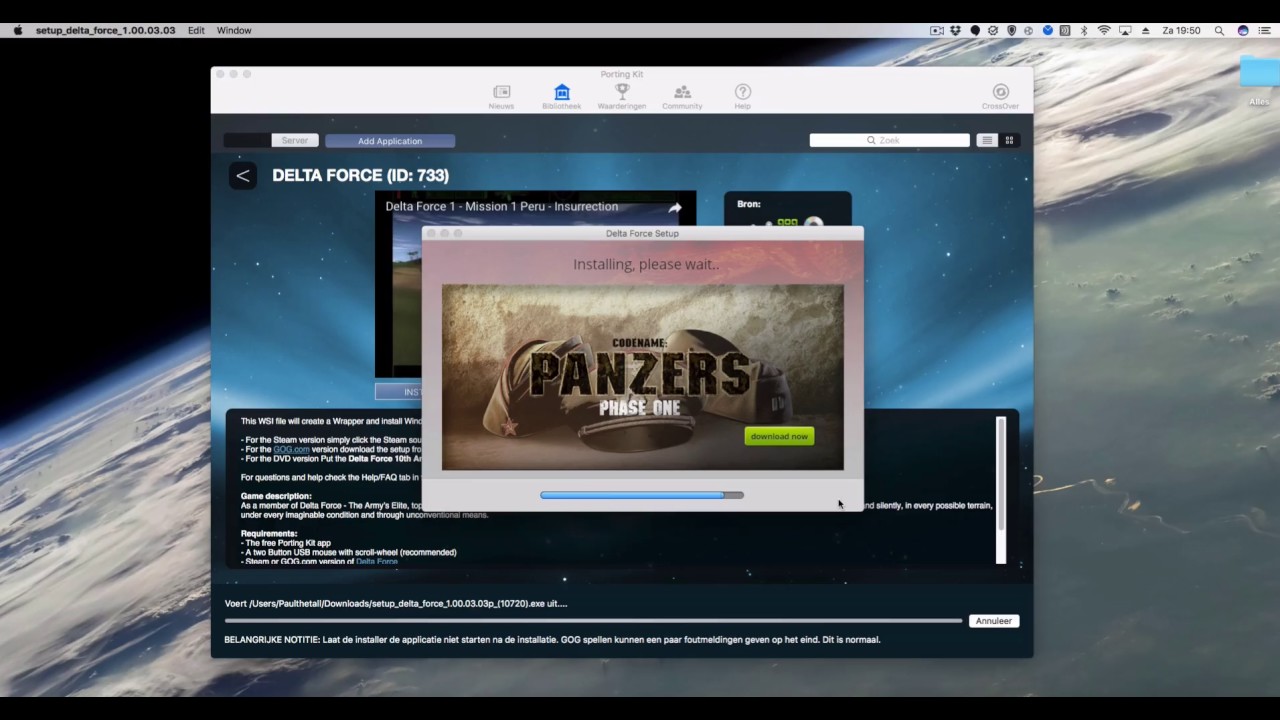
Task: Open Spotlight search
Action: (1219, 31)
